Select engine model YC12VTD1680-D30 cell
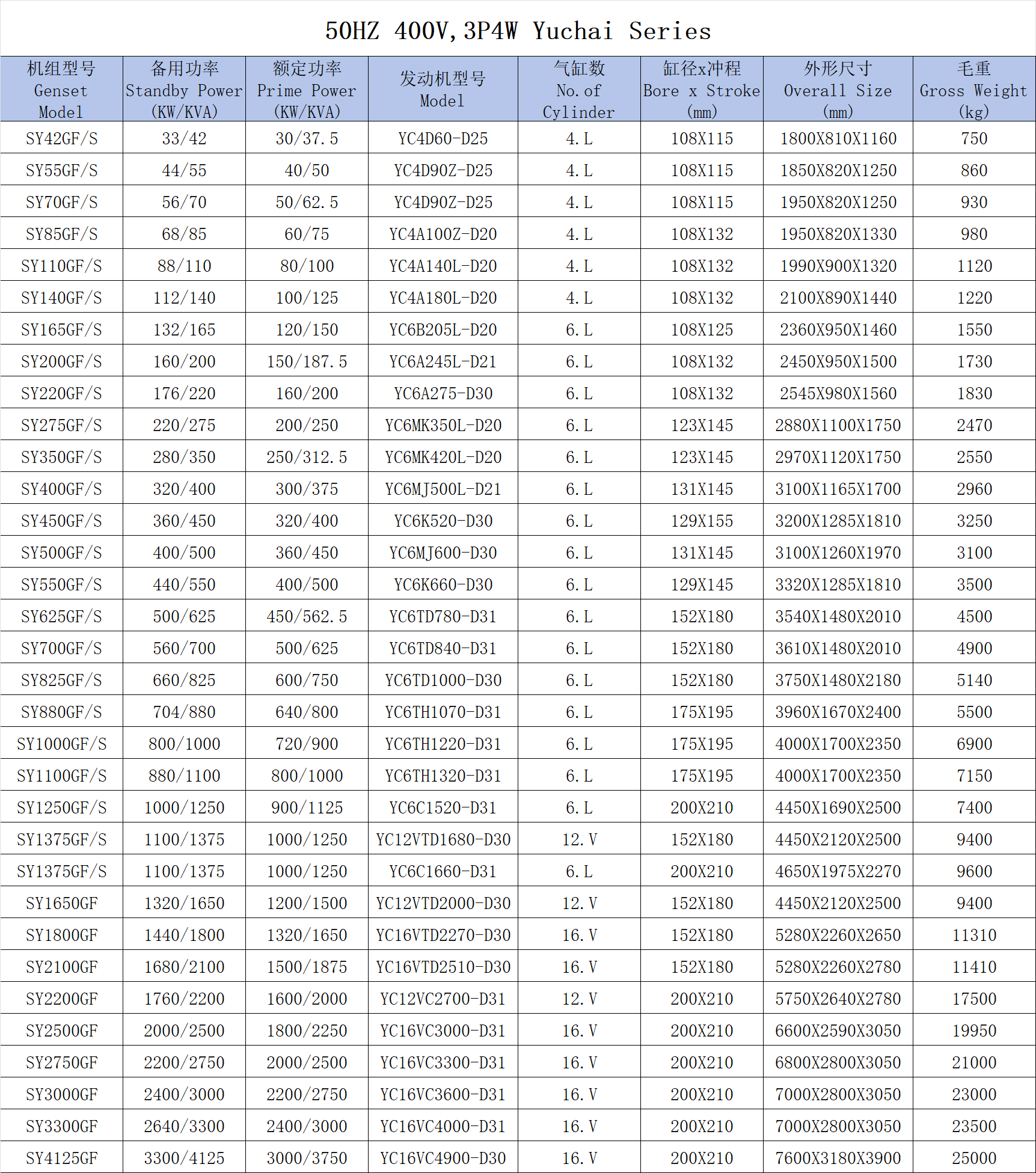 pyautogui.click(x=443, y=839)
